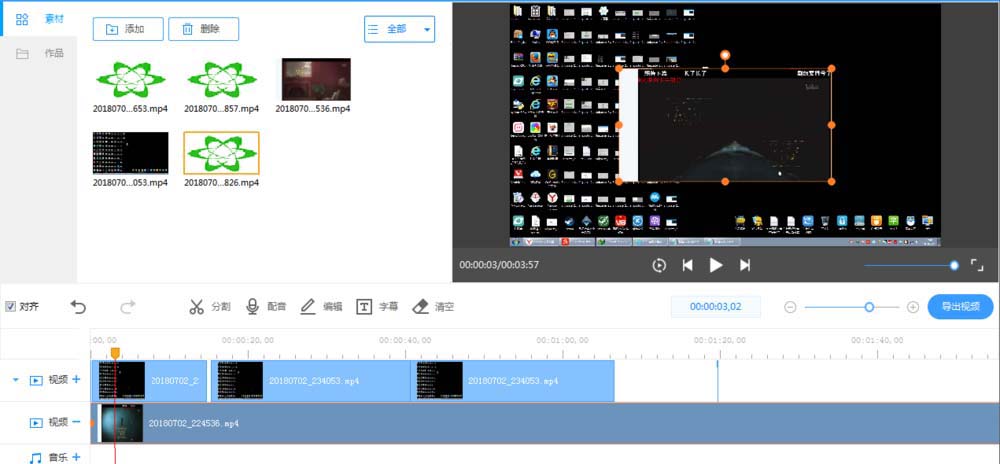Viewport: 1000px width, 464px height.
Task: Click the loop playback icon
Action: [659, 265]
